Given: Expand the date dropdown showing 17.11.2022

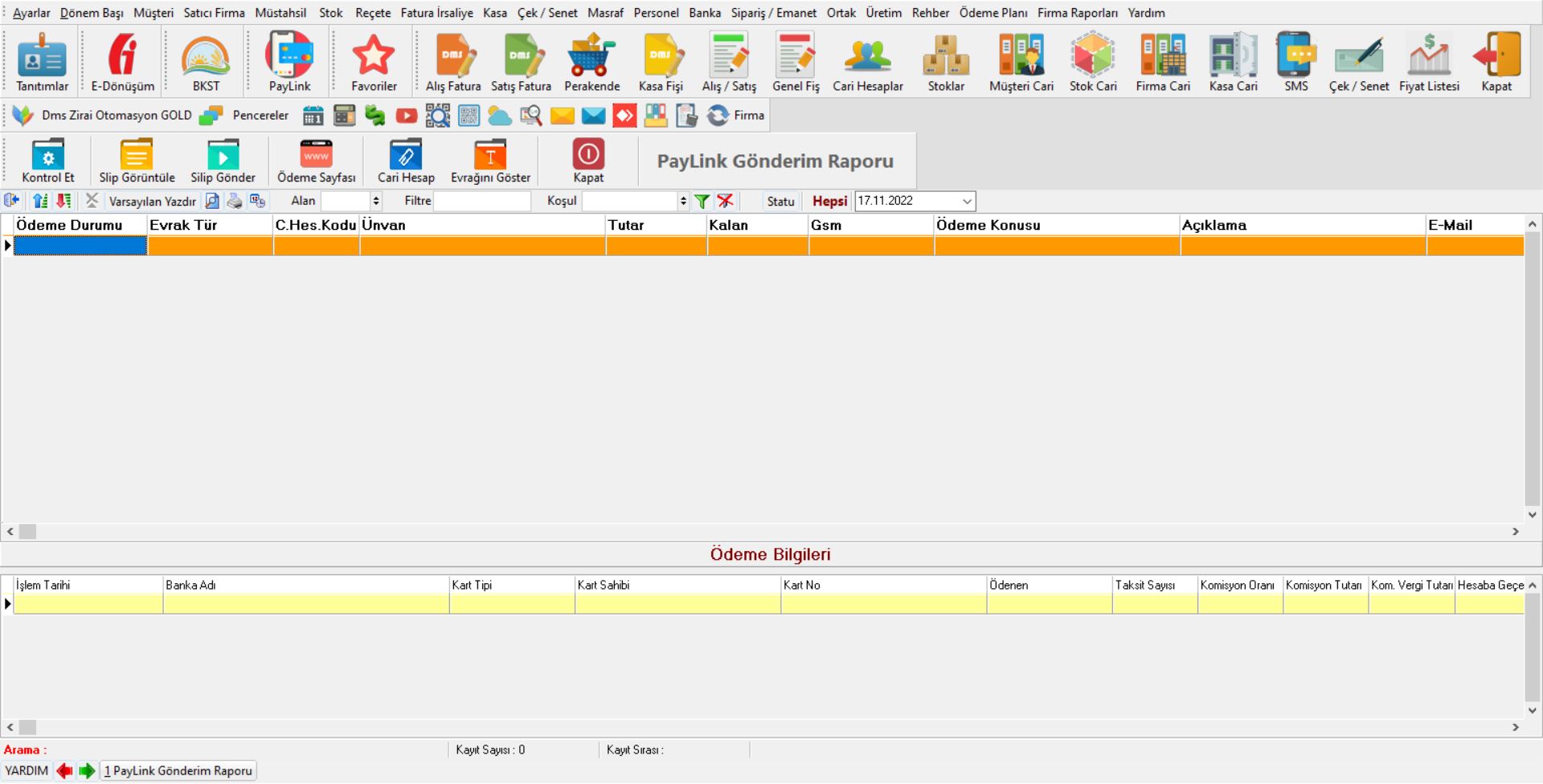Looking at the screenshot, I should pos(967,202).
